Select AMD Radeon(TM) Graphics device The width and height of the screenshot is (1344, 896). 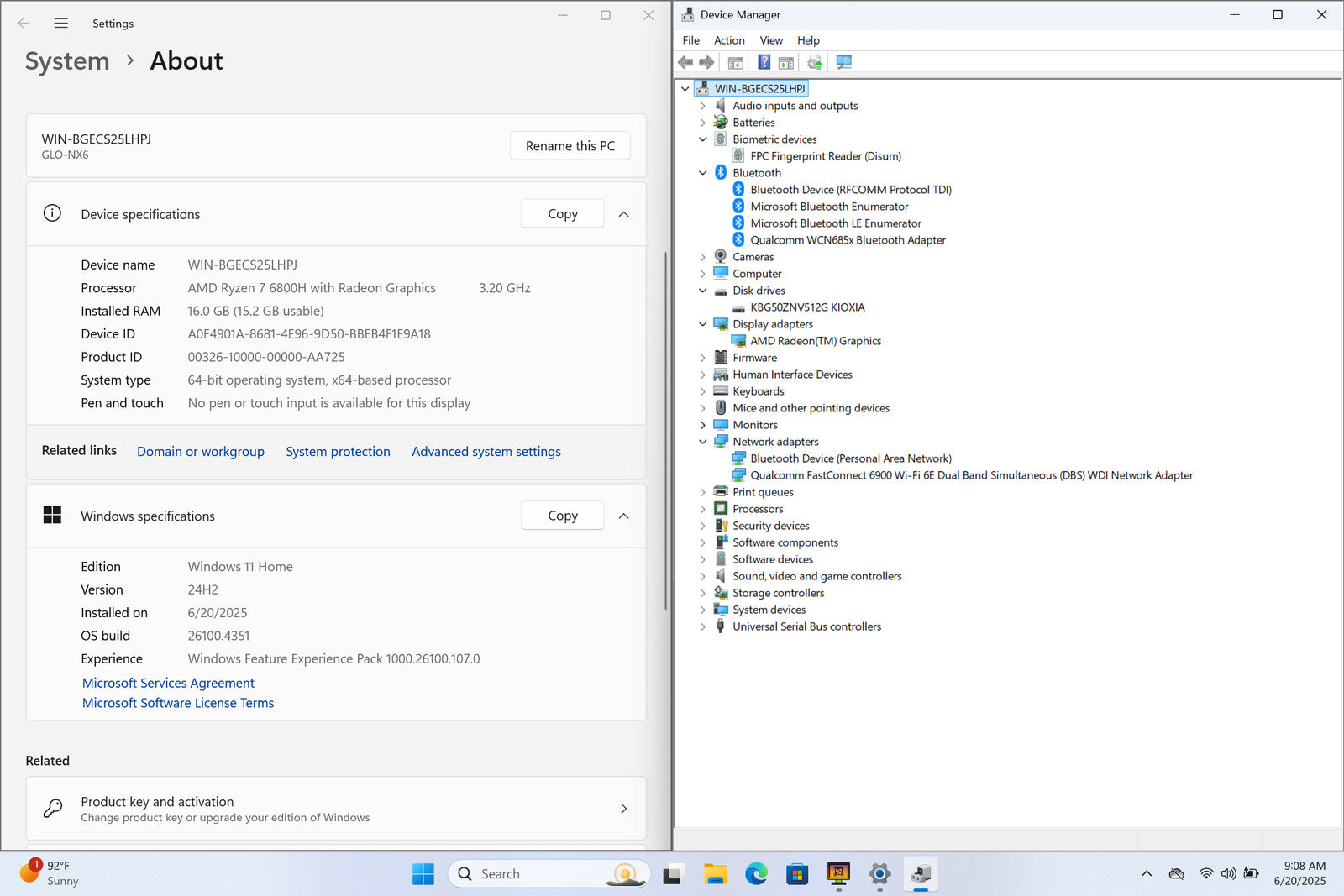(x=815, y=341)
